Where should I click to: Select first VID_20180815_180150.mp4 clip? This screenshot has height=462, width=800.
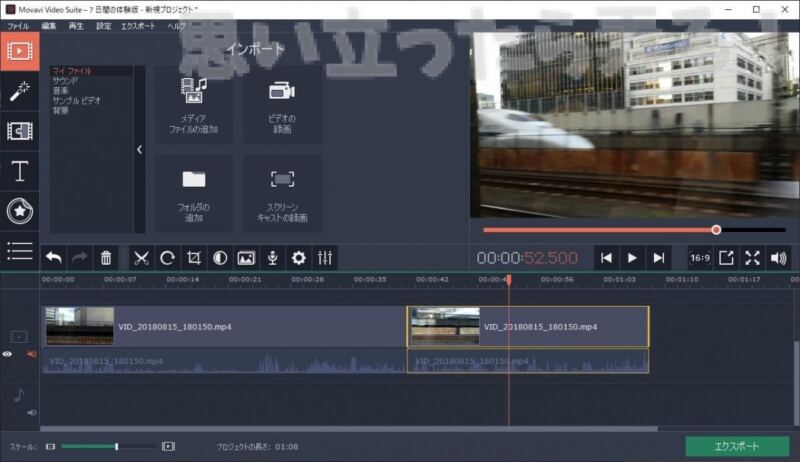[224, 327]
